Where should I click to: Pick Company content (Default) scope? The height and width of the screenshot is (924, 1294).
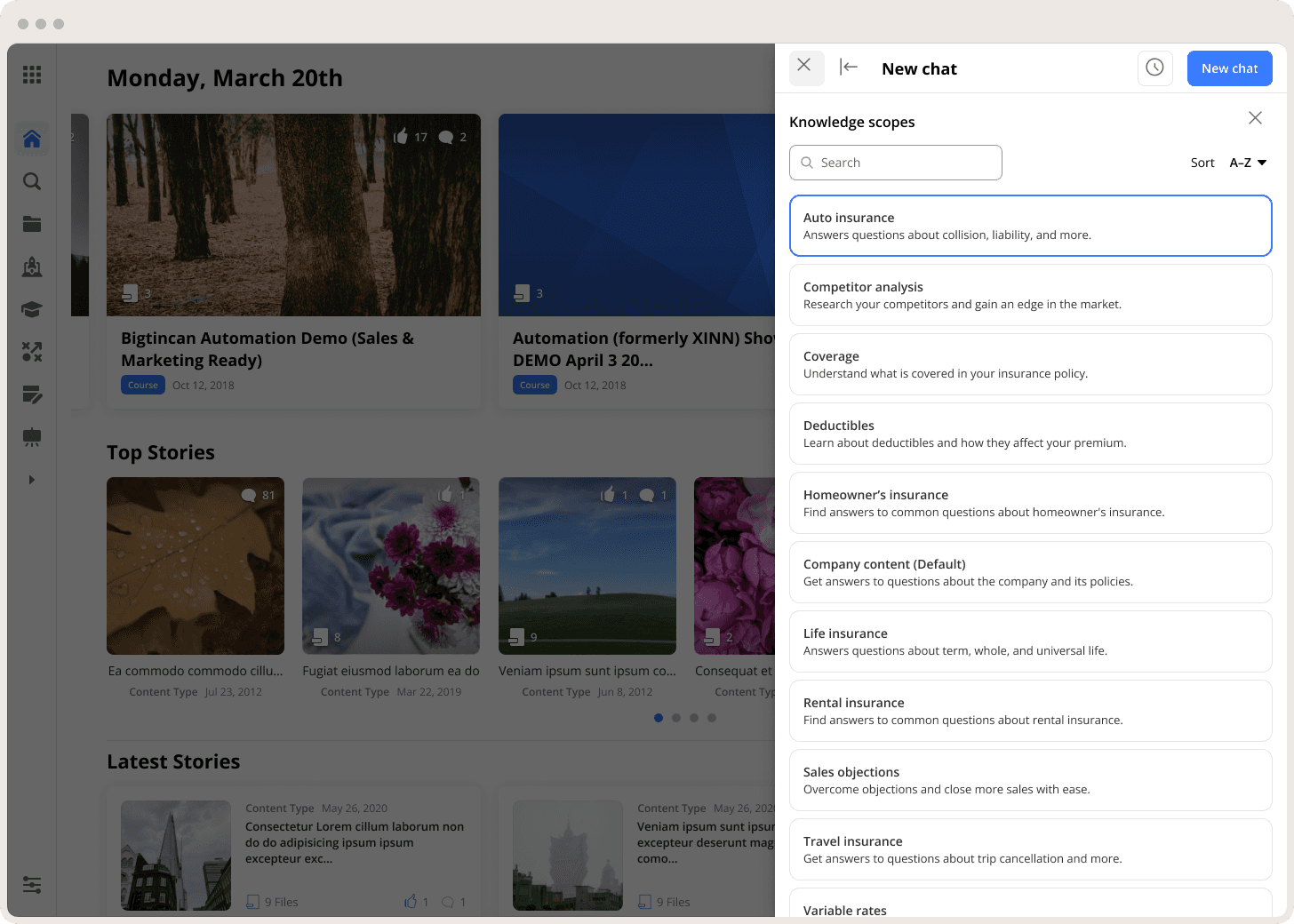point(1031,572)
